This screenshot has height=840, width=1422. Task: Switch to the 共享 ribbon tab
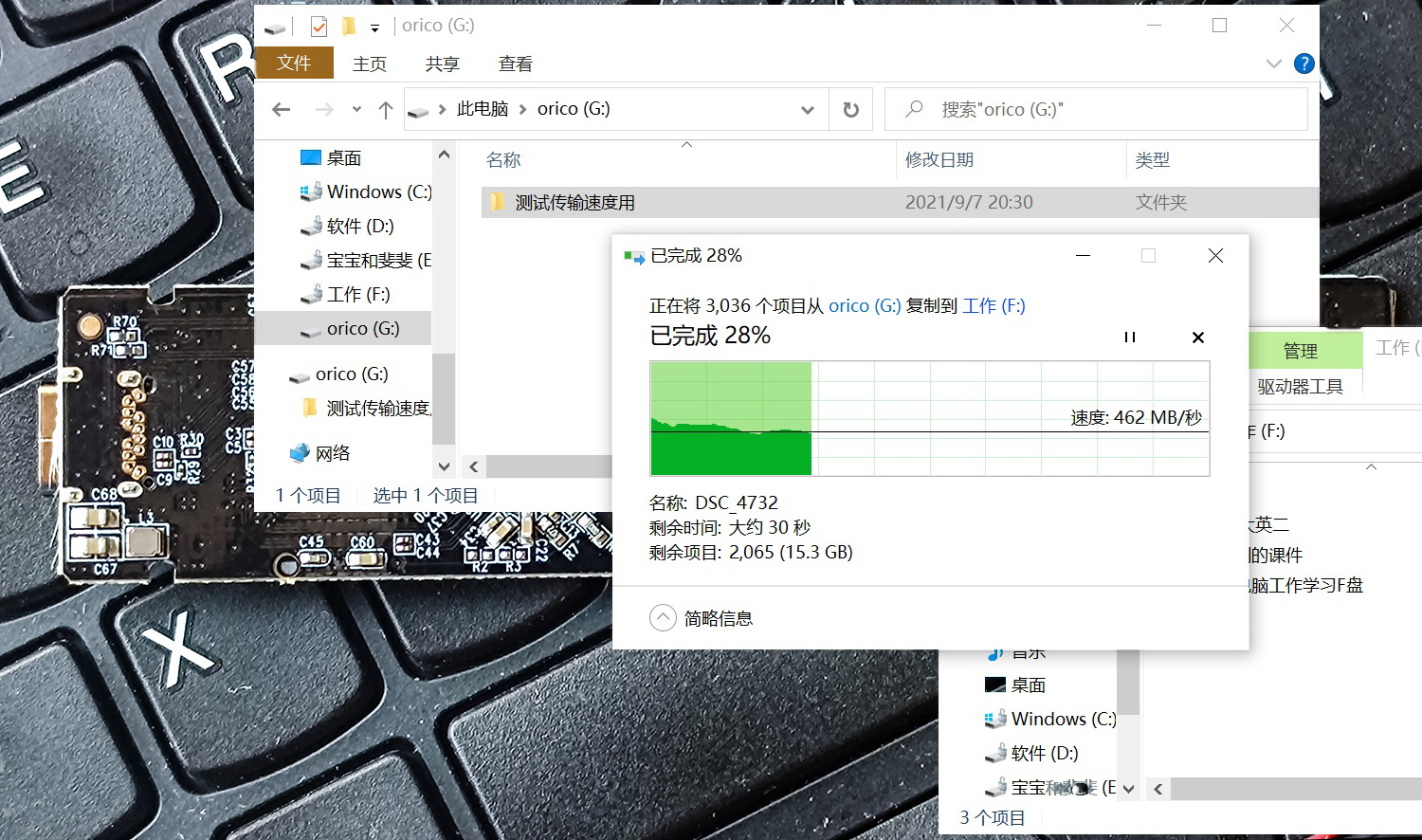[x=443, y=64]
